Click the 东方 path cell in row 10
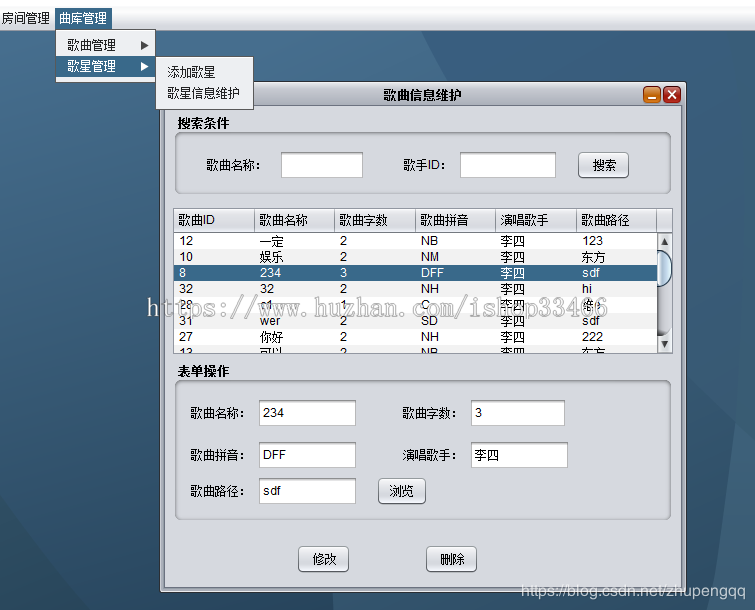This screenshot has width=755, height=610. 616,257
